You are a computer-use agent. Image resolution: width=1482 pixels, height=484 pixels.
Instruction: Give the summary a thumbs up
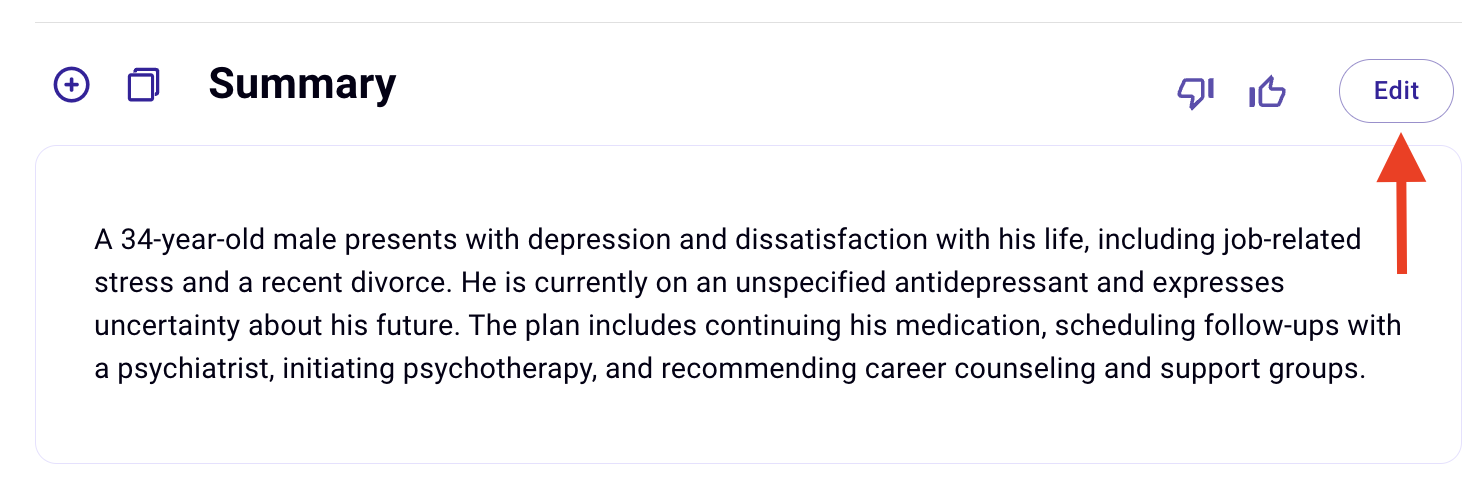[x=1267, y=92]
